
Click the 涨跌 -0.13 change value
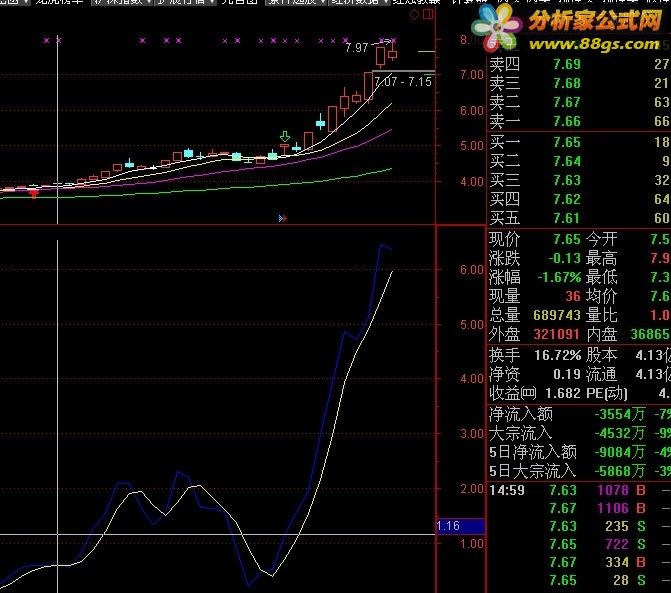point(564,258)
